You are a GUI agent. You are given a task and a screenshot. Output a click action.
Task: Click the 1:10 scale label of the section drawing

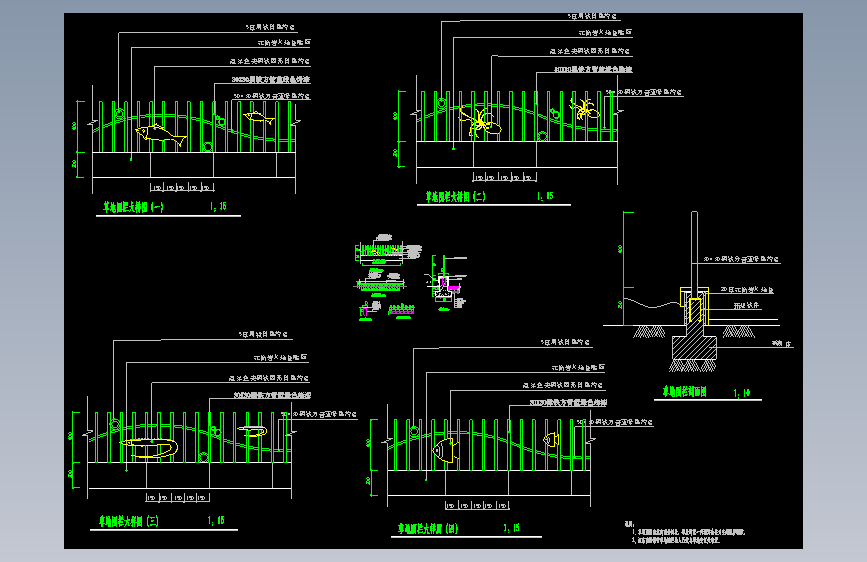tap(742, 393)
